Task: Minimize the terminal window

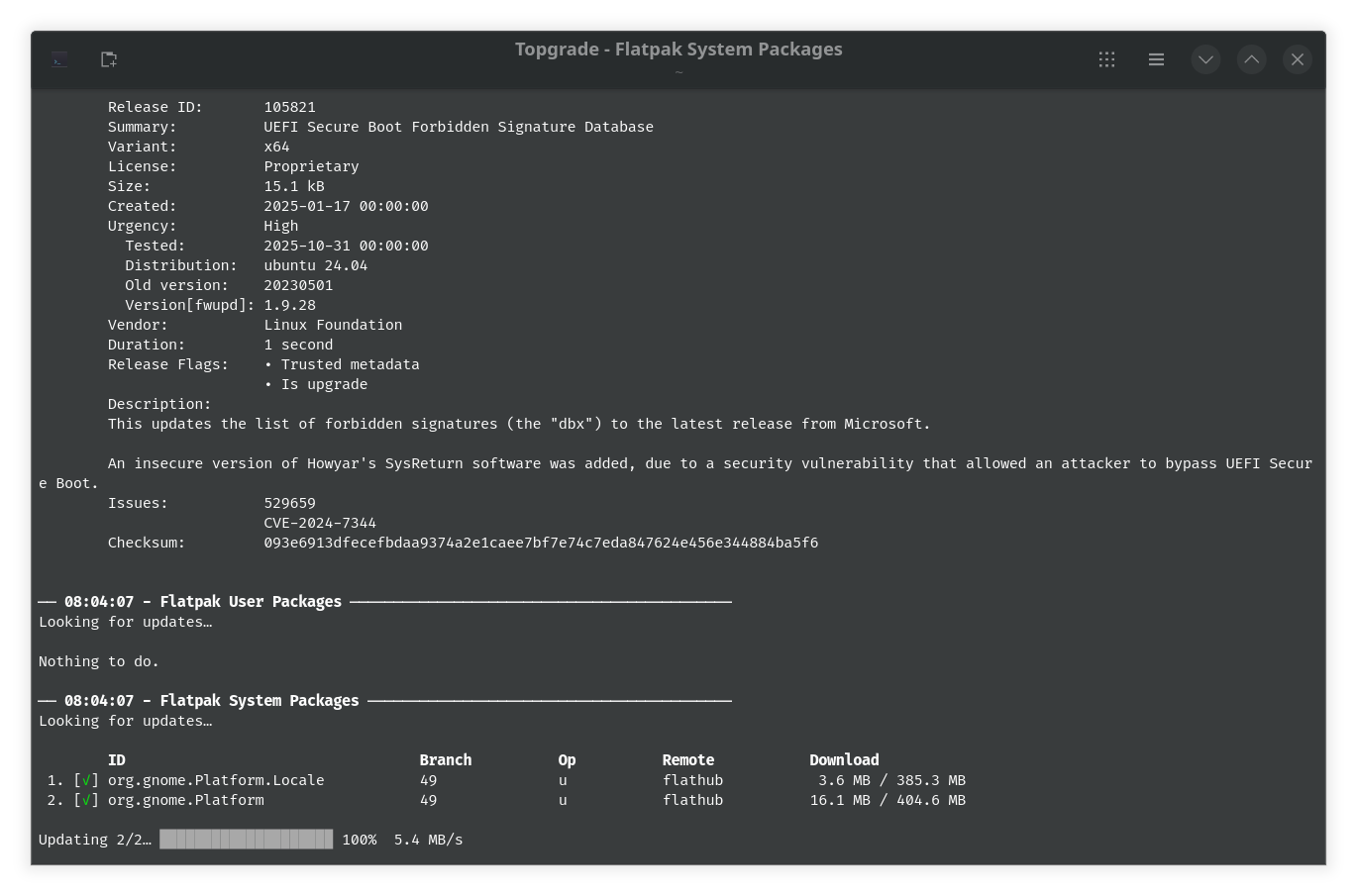Action: point(1205,59)
